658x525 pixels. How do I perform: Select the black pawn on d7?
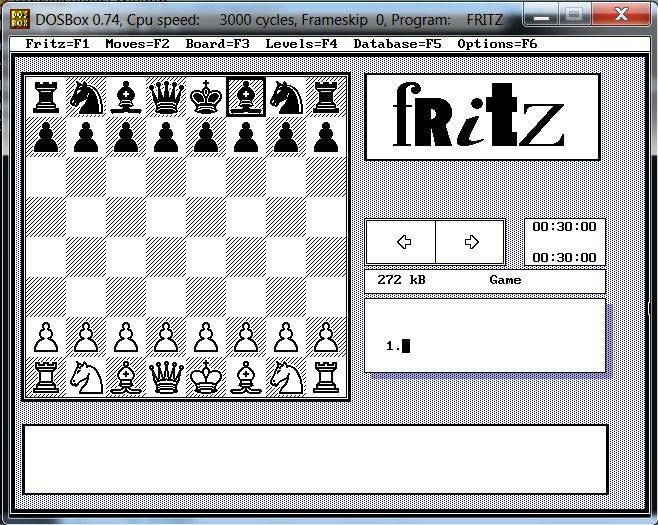pos(166,137)
